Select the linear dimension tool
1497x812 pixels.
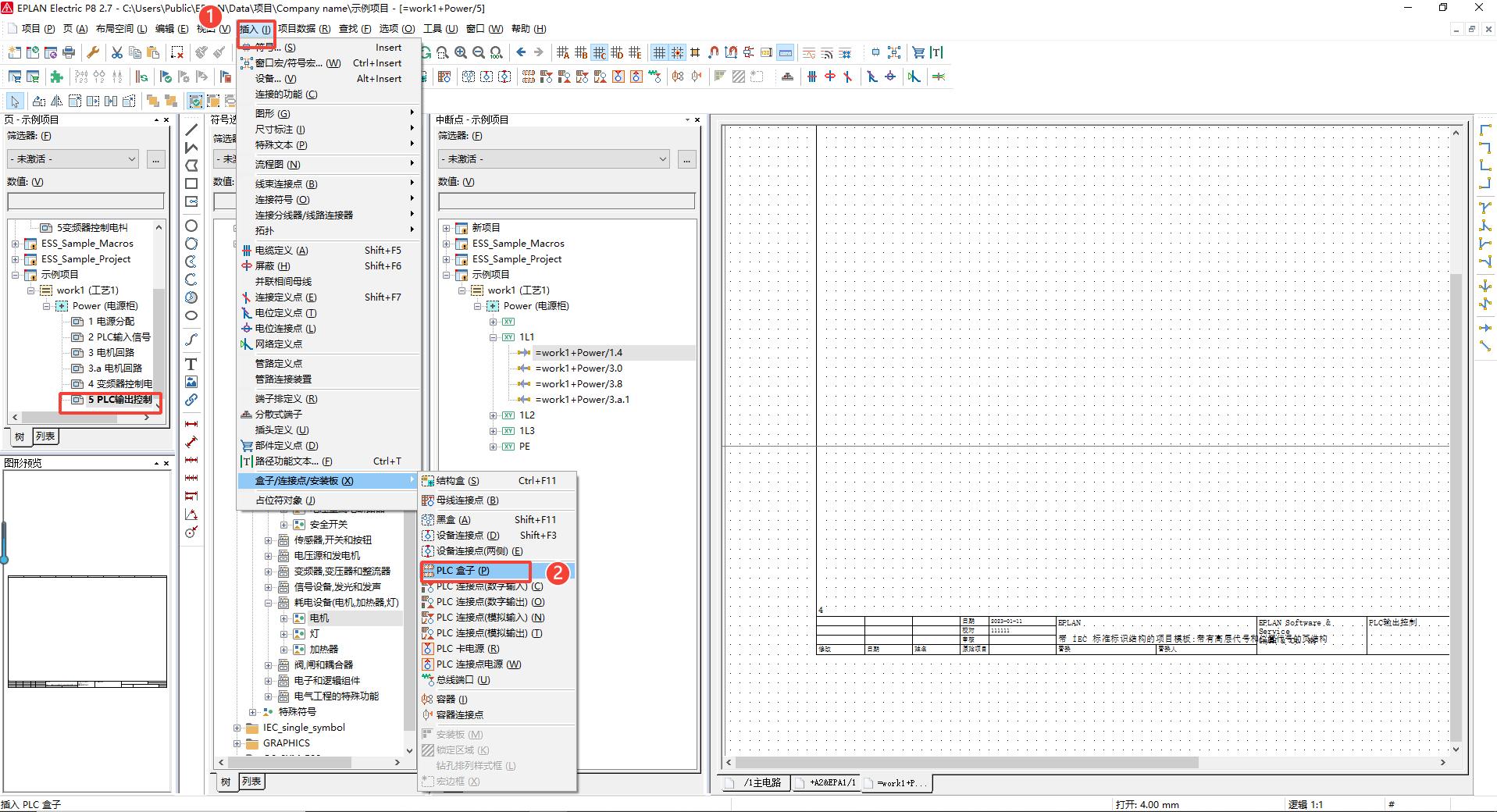[191, 424]
